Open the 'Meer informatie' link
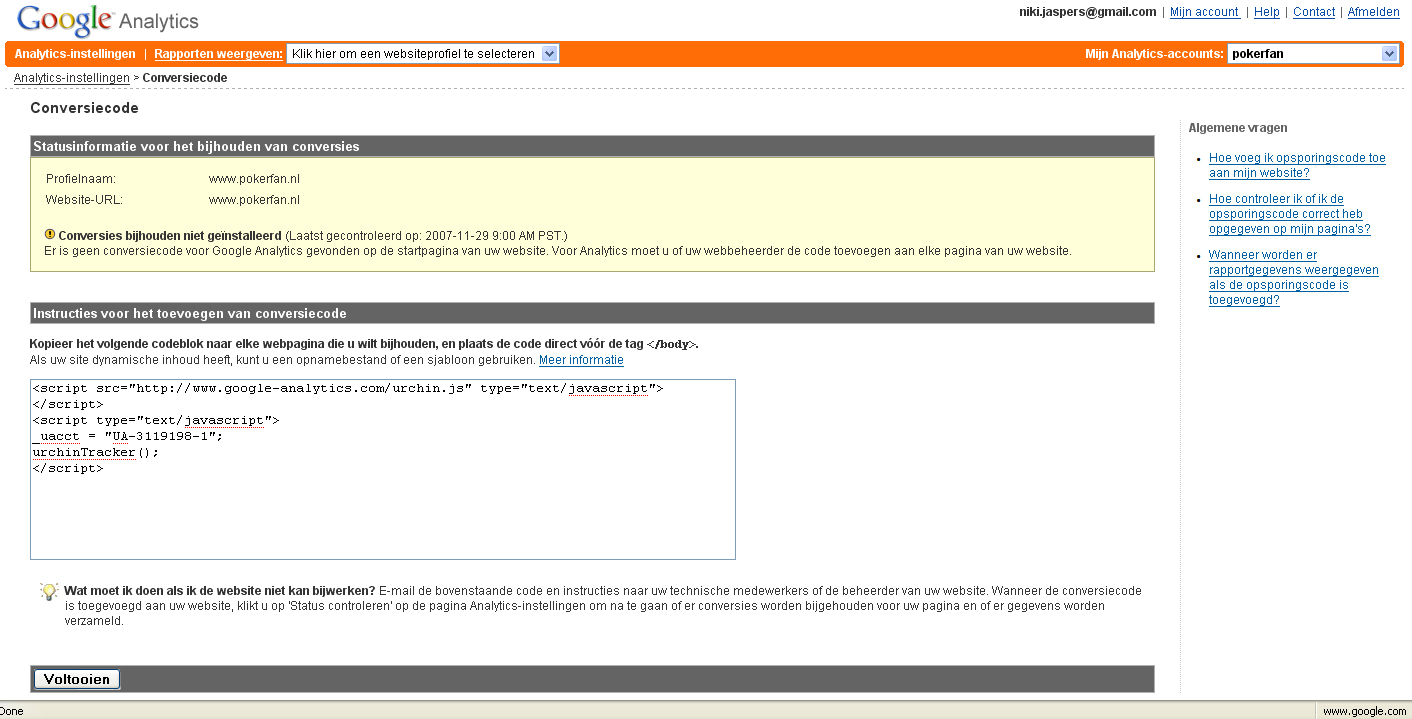 [x=581, y=360]
